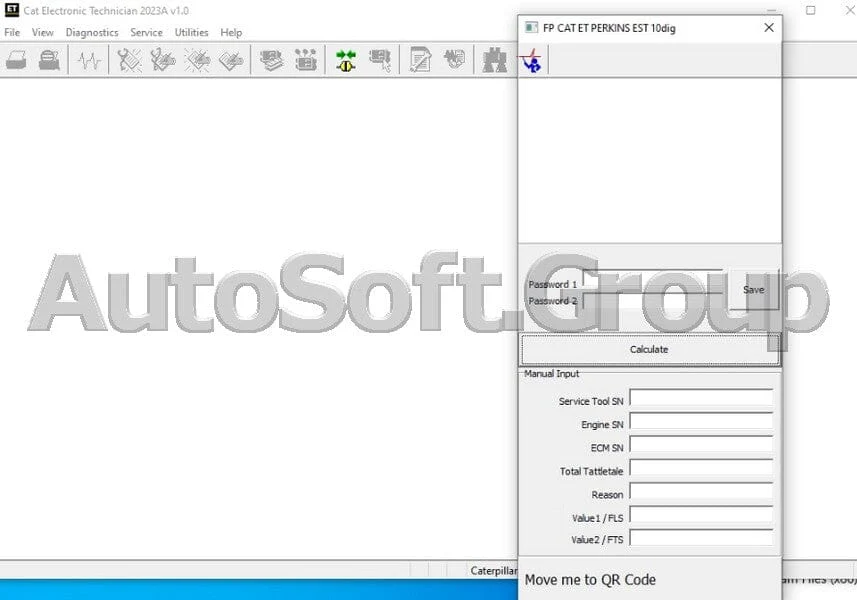Close the FP CAT ET PERKINS window
Viewport: 857px width, 600px height.
point(768,28)
